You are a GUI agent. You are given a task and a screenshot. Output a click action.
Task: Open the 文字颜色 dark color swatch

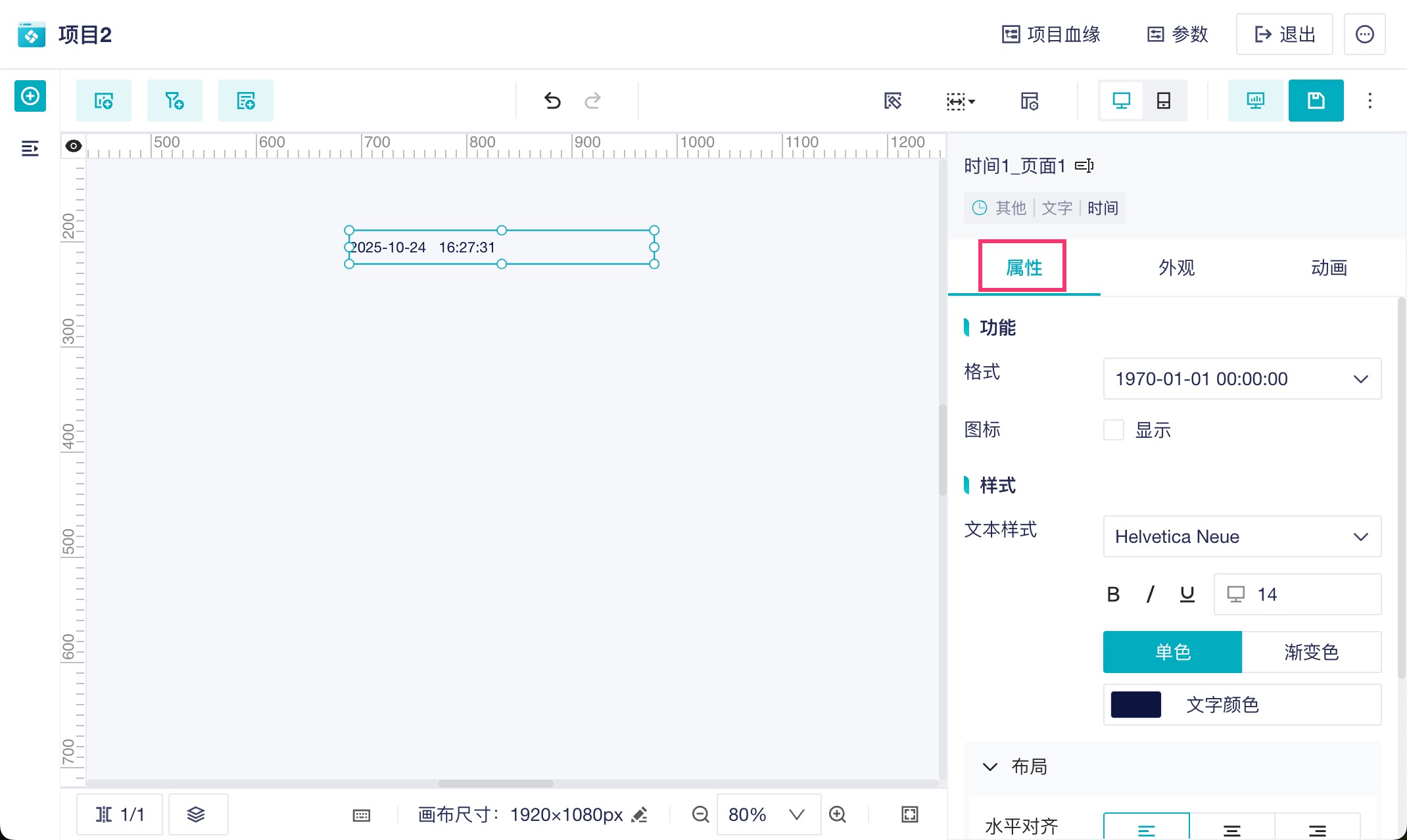(x=1135, y=705)
